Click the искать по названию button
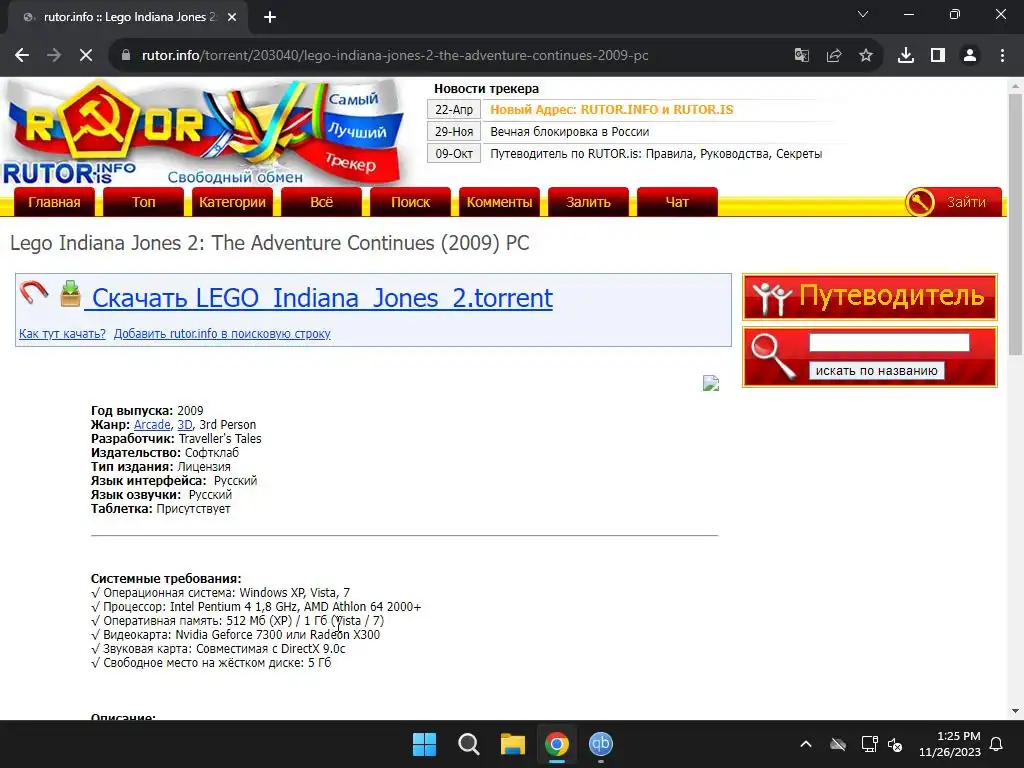This screenshot has width=1024, height=768. pos(876,370)
